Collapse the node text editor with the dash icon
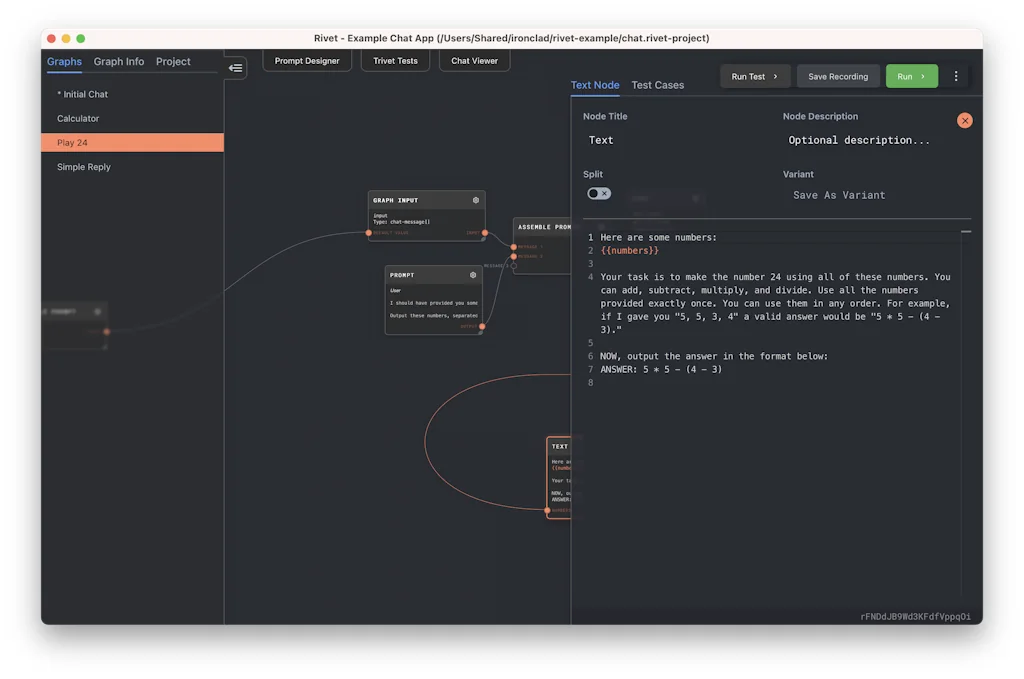The image size is (1024, 679). [964, 230]
